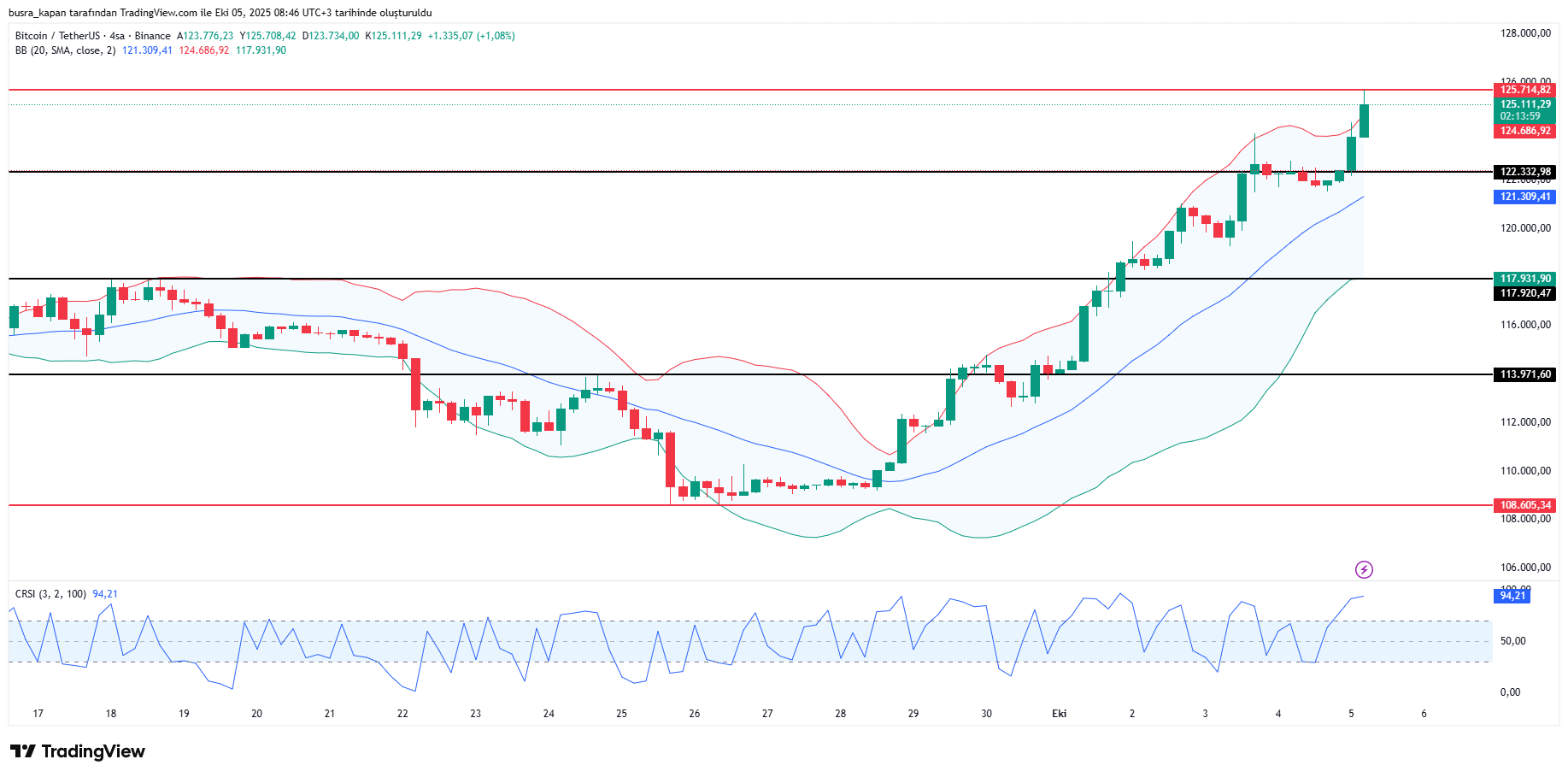Select the red 125.714,82 price axis label
The width and height of the screenshot is (1568, 777).
coord(1524,90)
